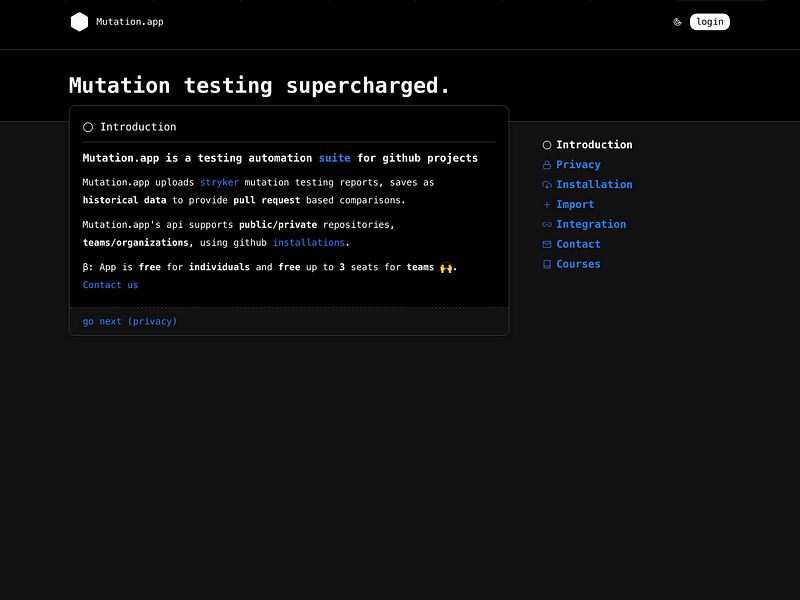
Task: Open the 'stryker' hyperlink
Action: [219, 182]
